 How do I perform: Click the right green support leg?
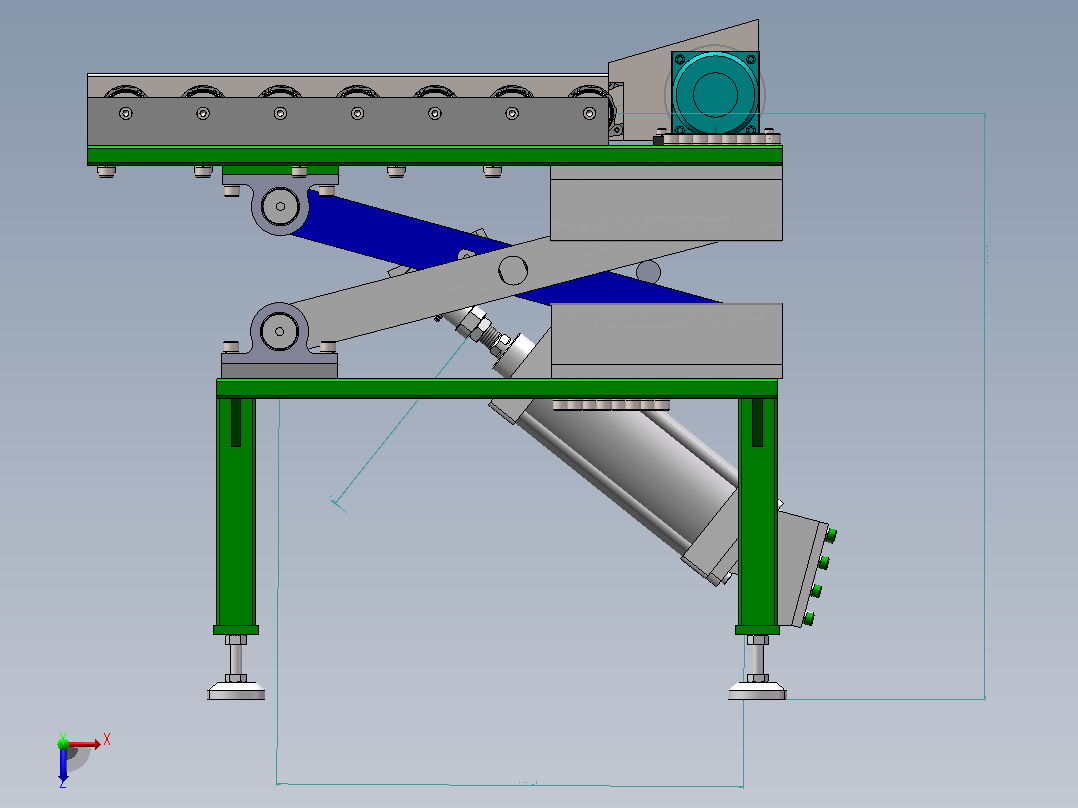point(758,512)
